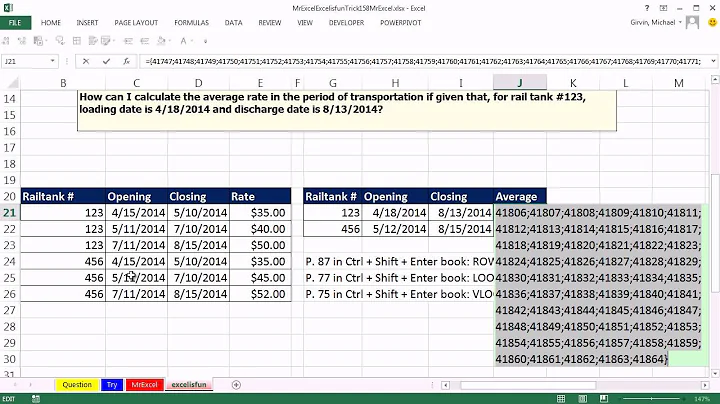Click the font color letter A icon
Screen dimensions: 720x404
pyautogui.click(x=183, y=41)
